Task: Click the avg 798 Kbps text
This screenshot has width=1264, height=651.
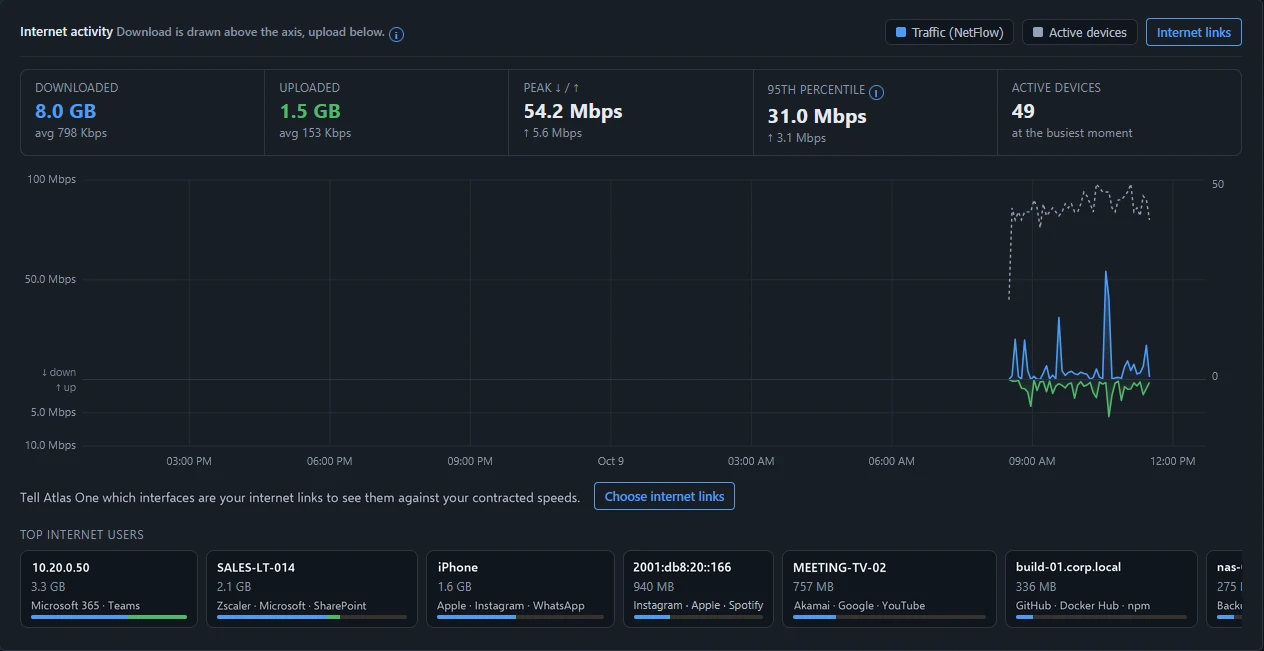Action: pyautogui.click(x=71, y=133)
